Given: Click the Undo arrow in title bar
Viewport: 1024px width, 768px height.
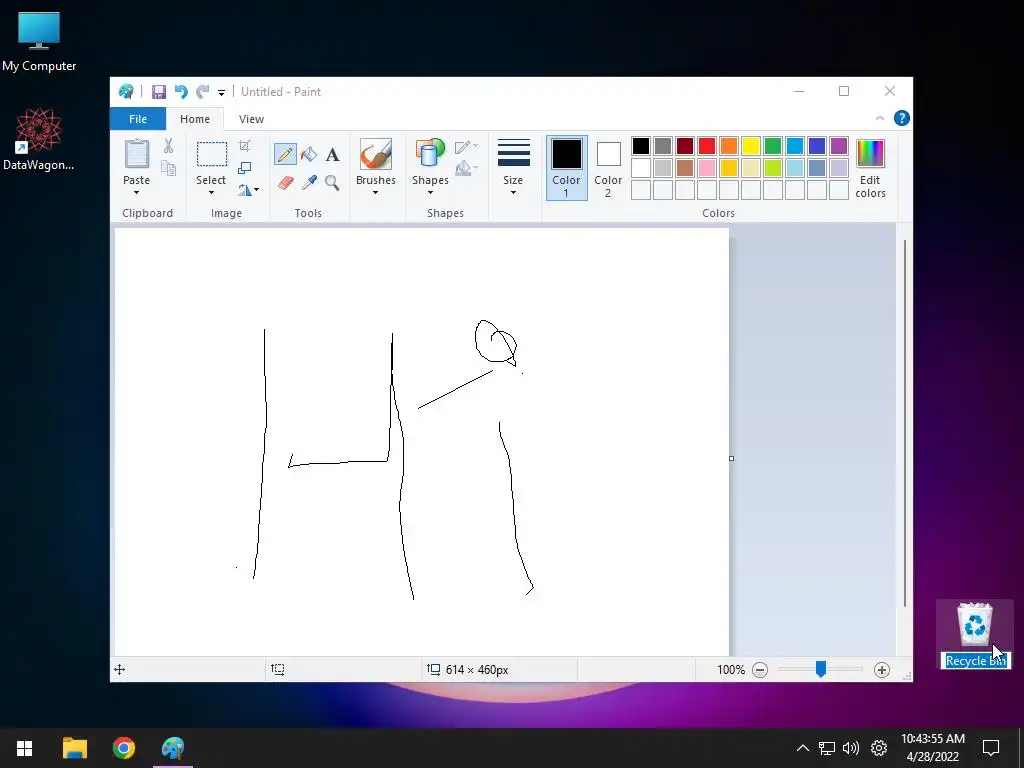Looking at the screenshot, I should (x=181, y=91).
